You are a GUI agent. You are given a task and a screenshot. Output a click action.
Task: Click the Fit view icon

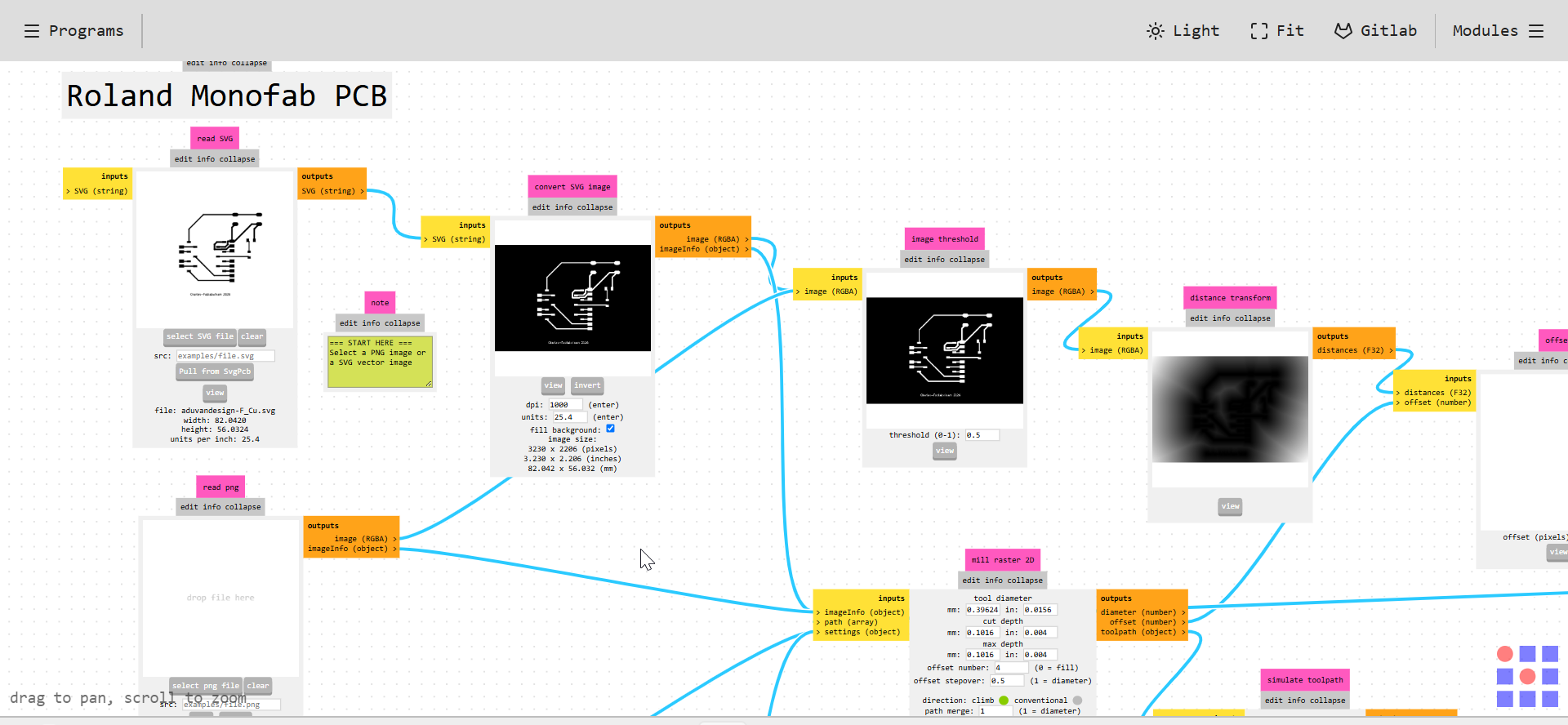pos(1258,31)
